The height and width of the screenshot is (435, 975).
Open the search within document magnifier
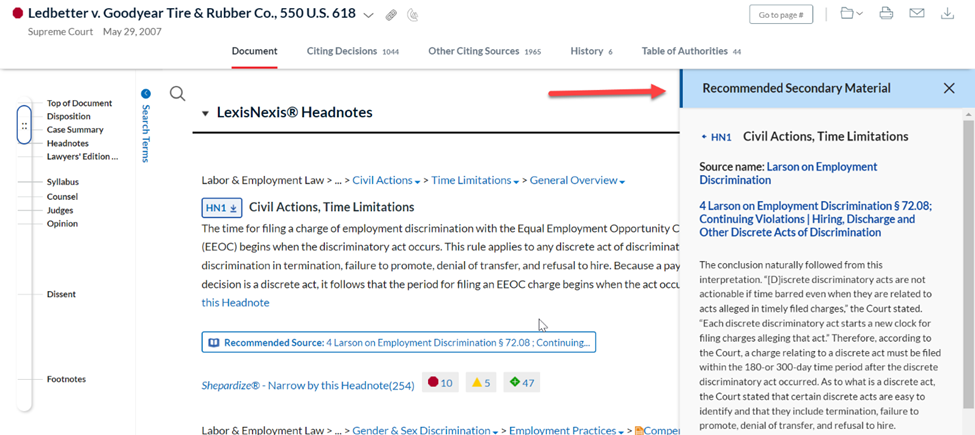178,94
